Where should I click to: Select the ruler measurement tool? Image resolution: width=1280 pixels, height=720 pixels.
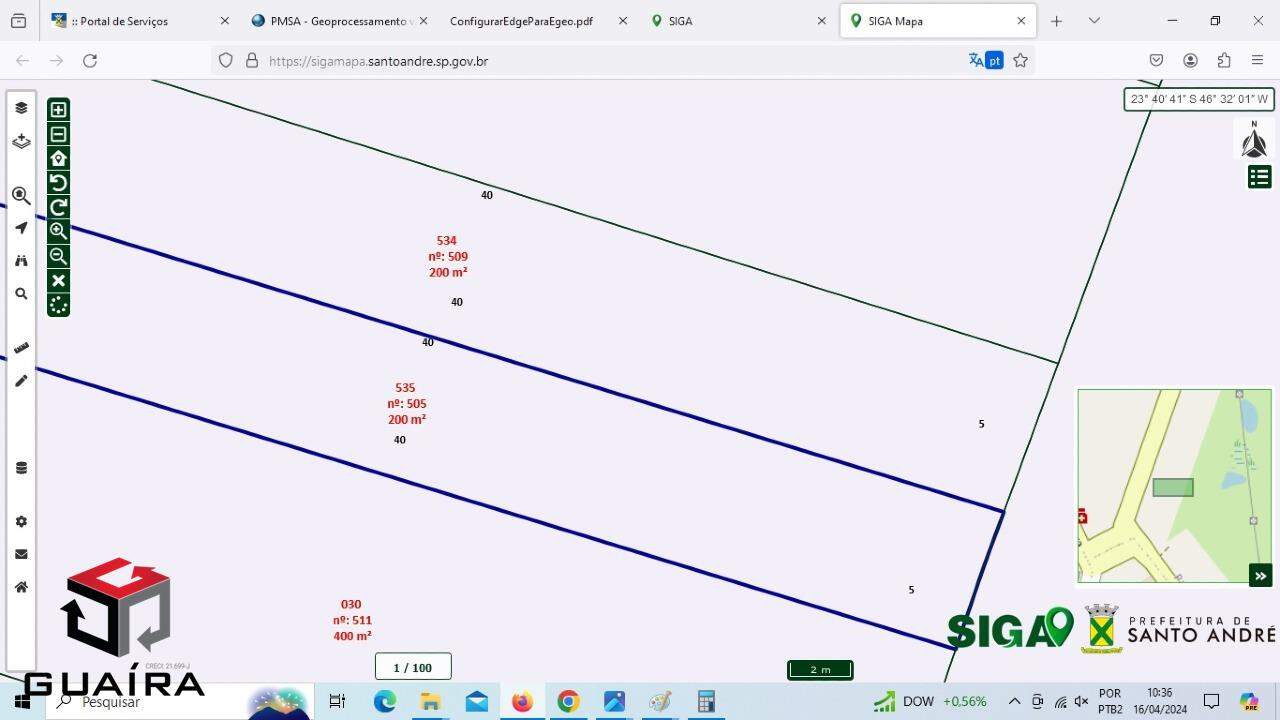point(21,348)
